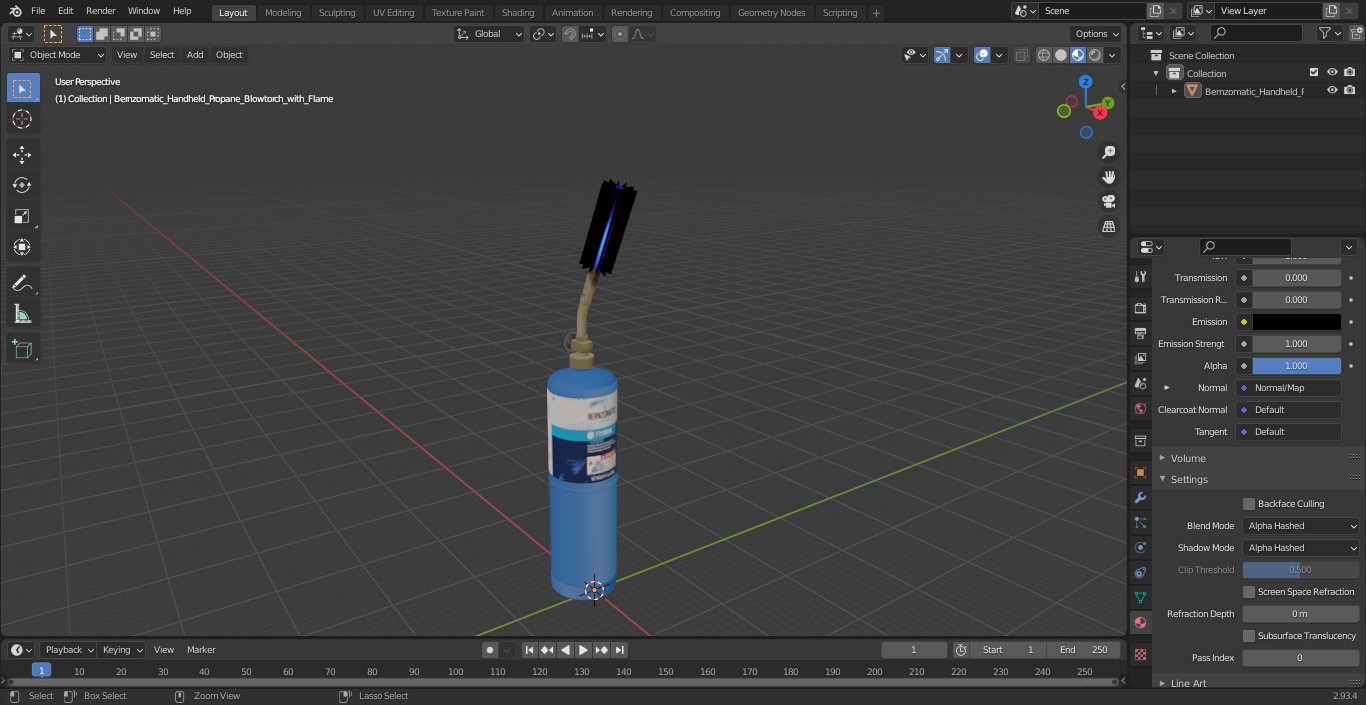Image resolution: width=1366 pixels, height=705 pixels.
Task: Jump to end frame button
Action: point(620,650)
